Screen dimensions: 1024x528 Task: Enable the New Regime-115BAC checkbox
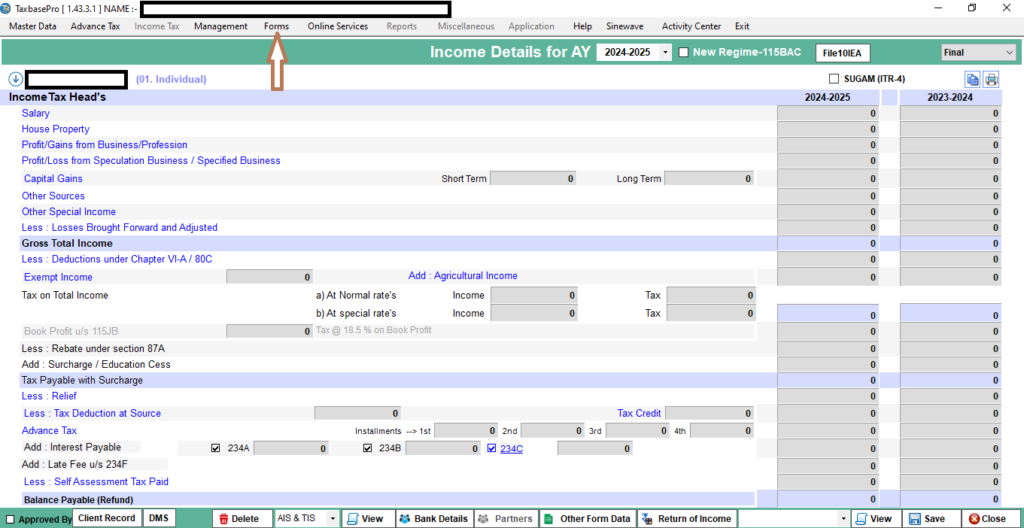(684, 53)
